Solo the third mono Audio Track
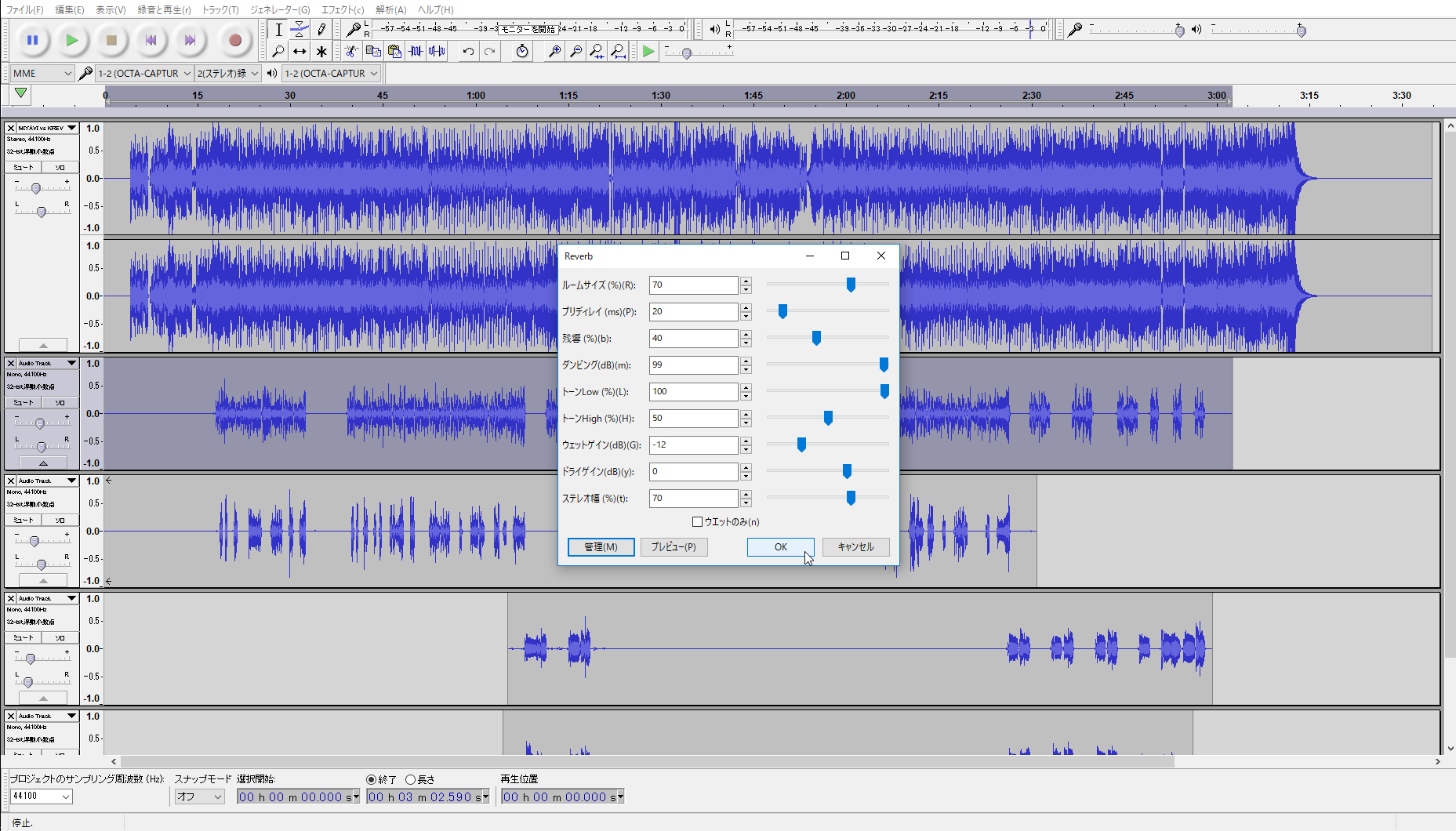 [60, 637]
